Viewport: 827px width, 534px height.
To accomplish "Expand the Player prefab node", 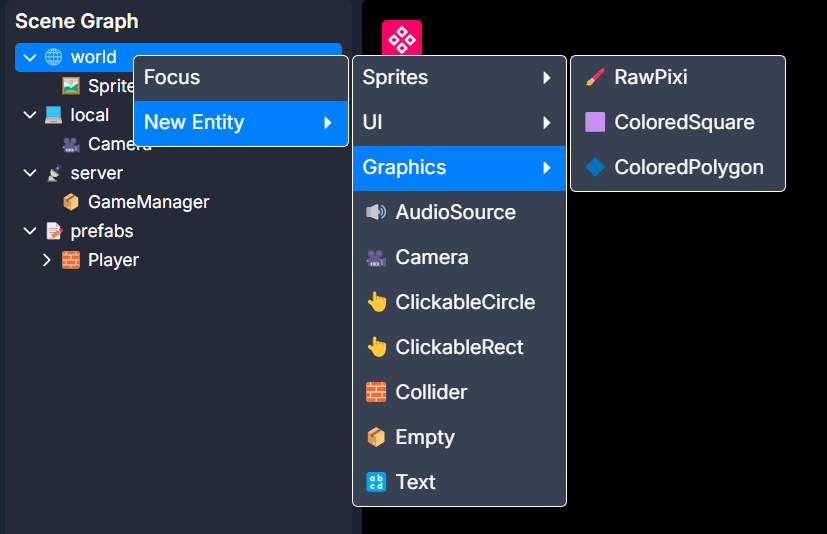I will click(x=47, y=260).
